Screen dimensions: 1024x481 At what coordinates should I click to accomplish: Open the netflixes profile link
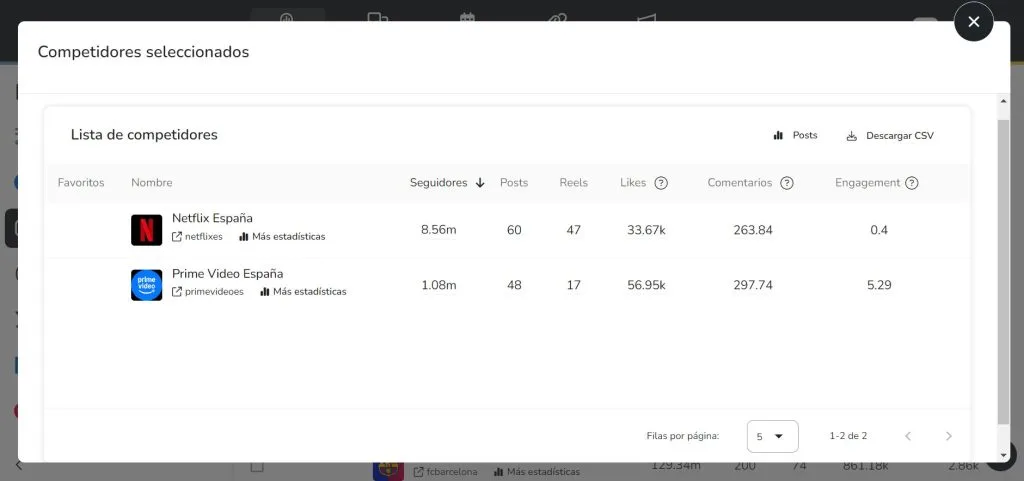(197, 237)
